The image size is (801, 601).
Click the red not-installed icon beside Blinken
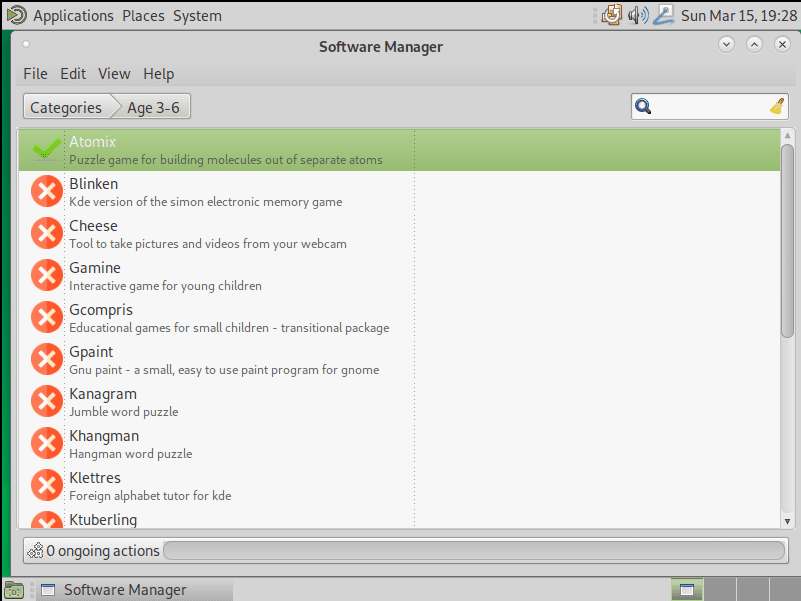click(x=47, y=191)
